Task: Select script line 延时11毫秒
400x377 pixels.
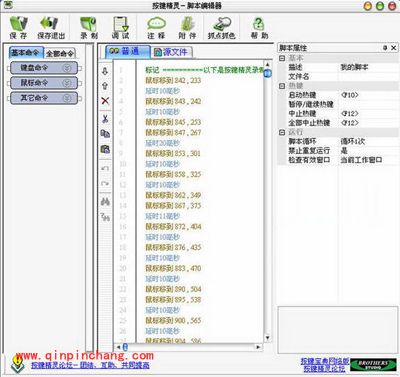Action: point(163,216)
